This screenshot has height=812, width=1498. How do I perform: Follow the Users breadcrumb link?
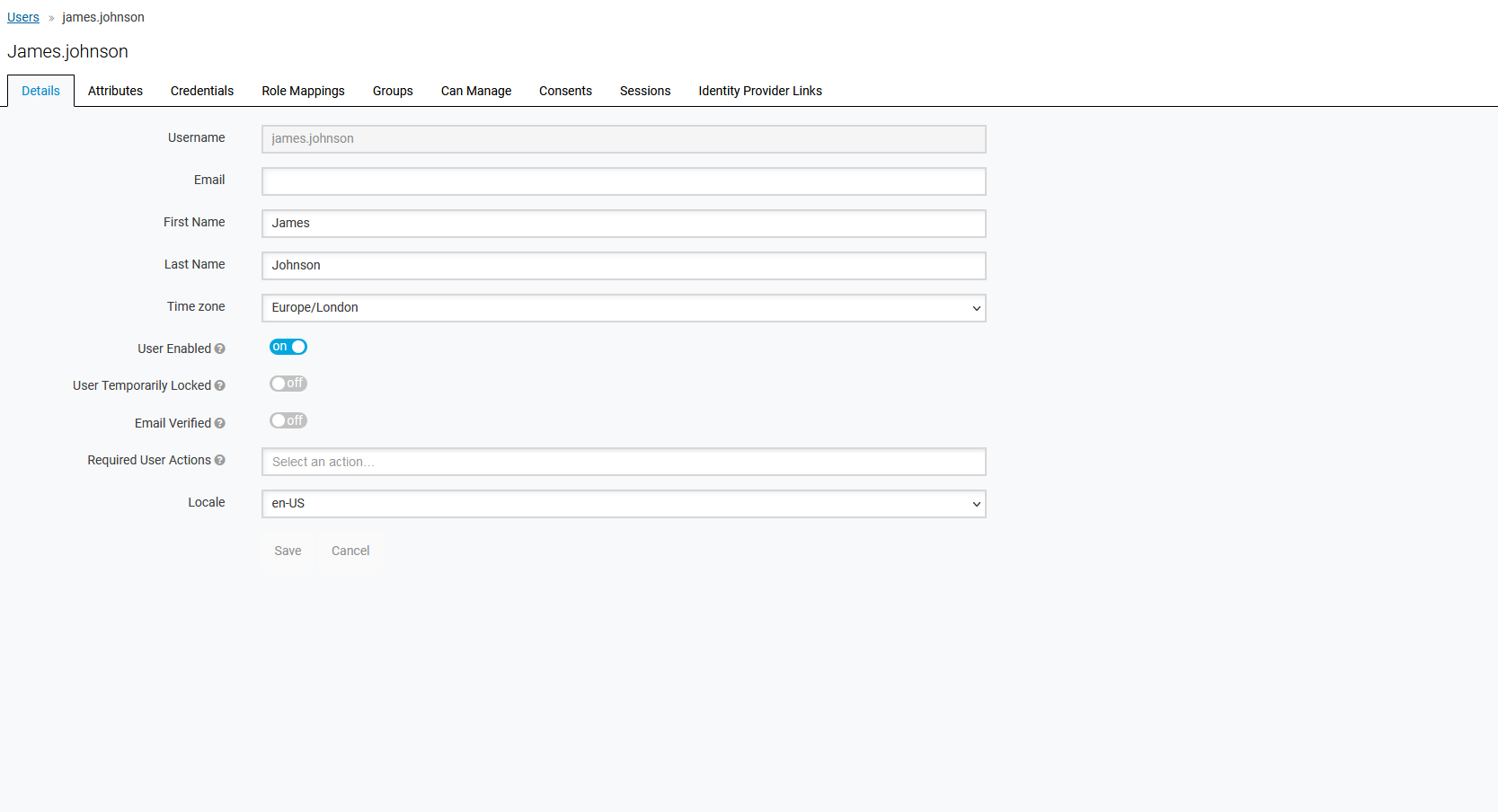23,17
